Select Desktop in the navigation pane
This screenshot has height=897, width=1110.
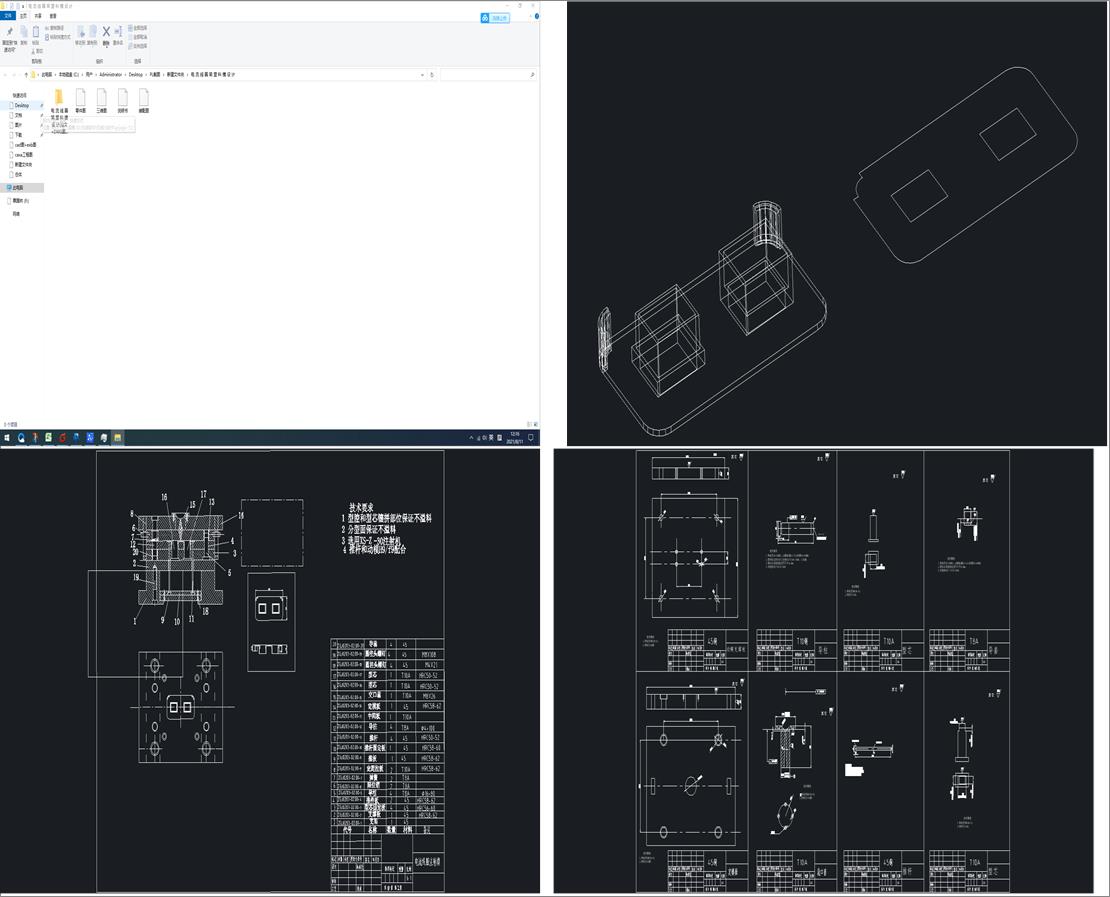pos(21,105)
